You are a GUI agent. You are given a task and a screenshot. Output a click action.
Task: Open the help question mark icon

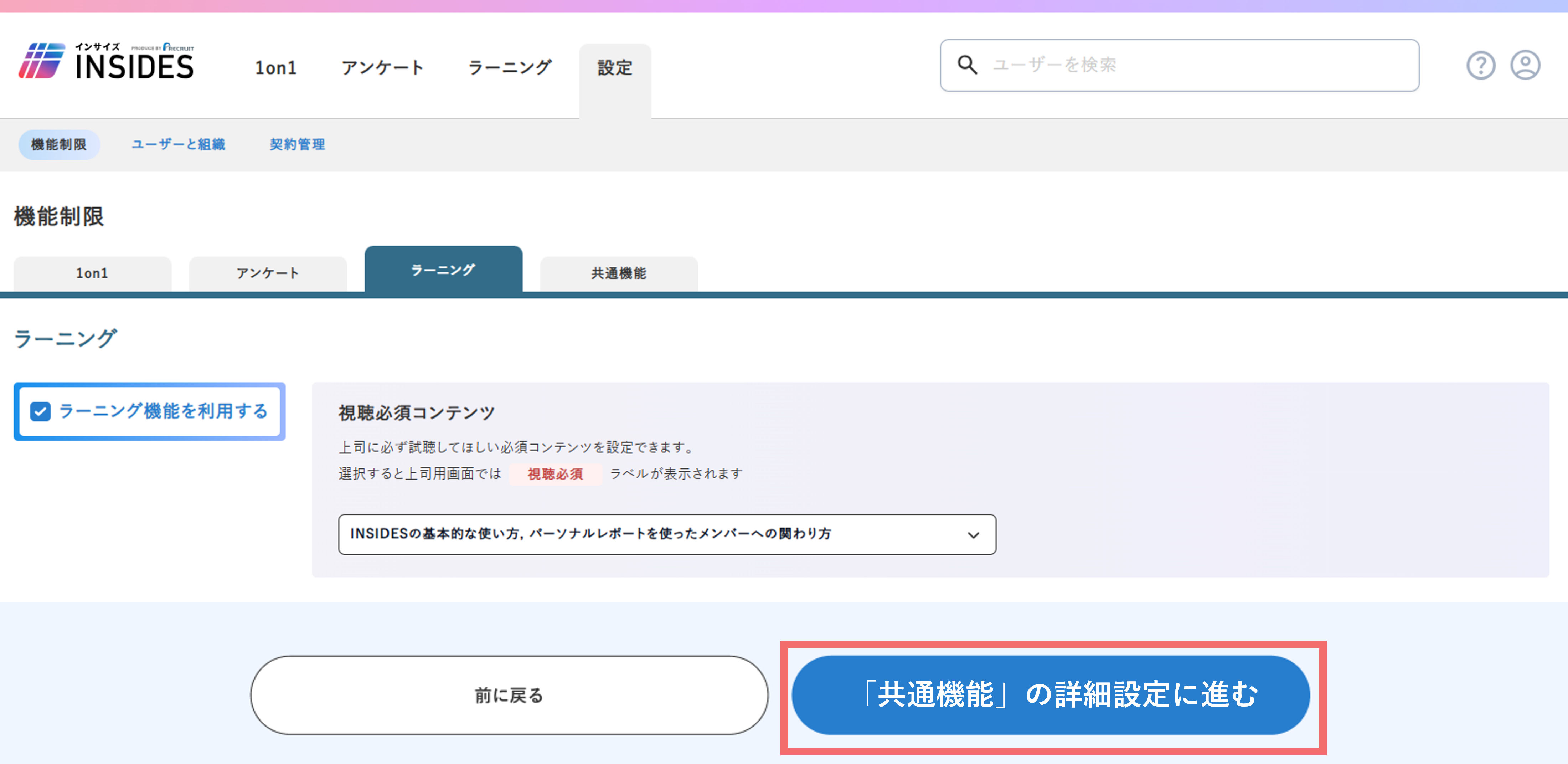(1480, 65)
